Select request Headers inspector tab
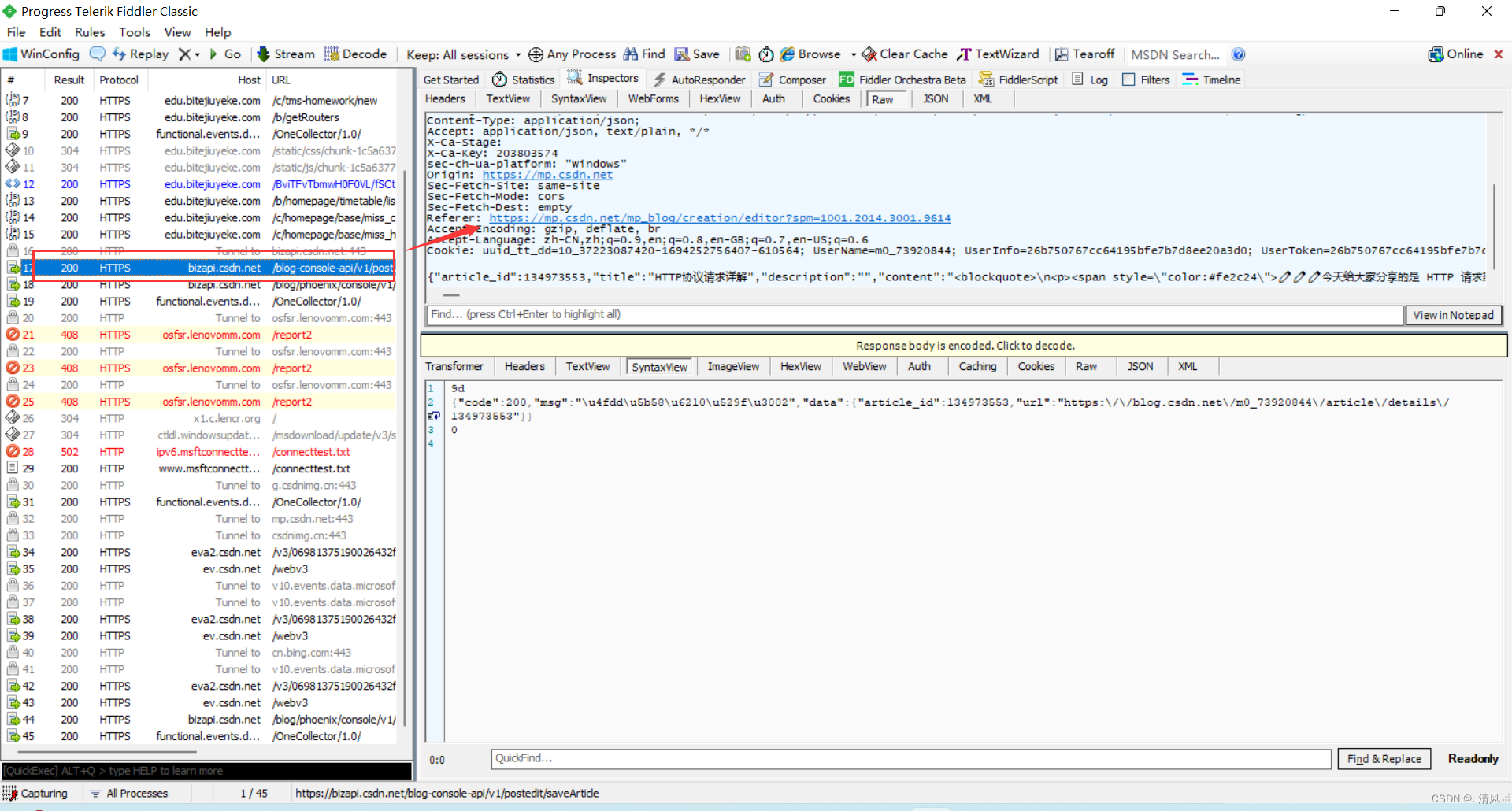Image resolution: width=1512 pixels, height=811 pixels. (445, 98)
